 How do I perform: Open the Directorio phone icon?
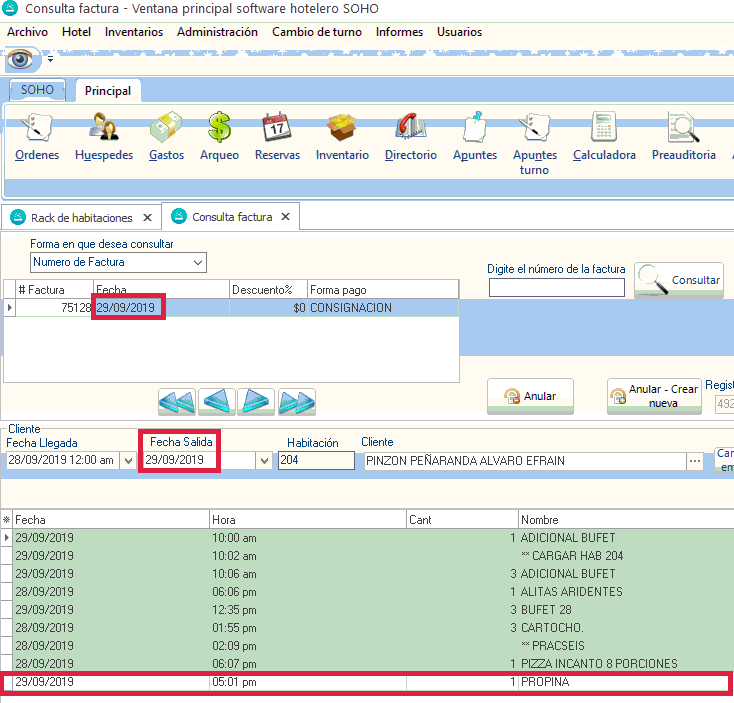point(410,136)
